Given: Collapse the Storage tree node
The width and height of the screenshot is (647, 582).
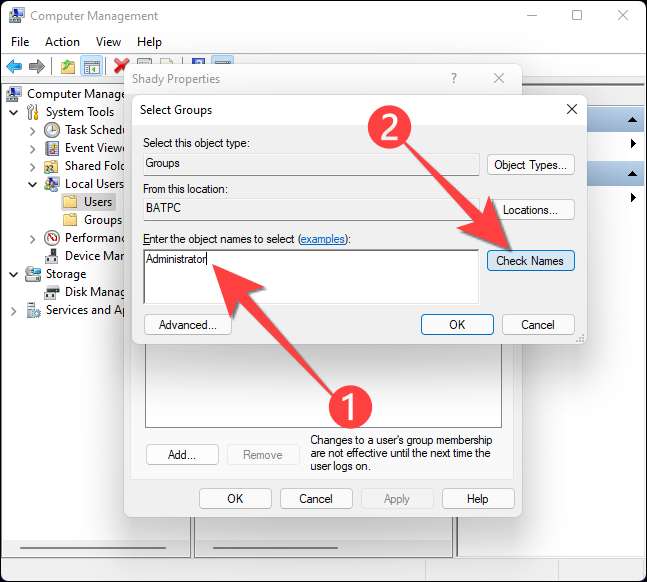Looking at the screenshot, I should [x=14, y=274].
